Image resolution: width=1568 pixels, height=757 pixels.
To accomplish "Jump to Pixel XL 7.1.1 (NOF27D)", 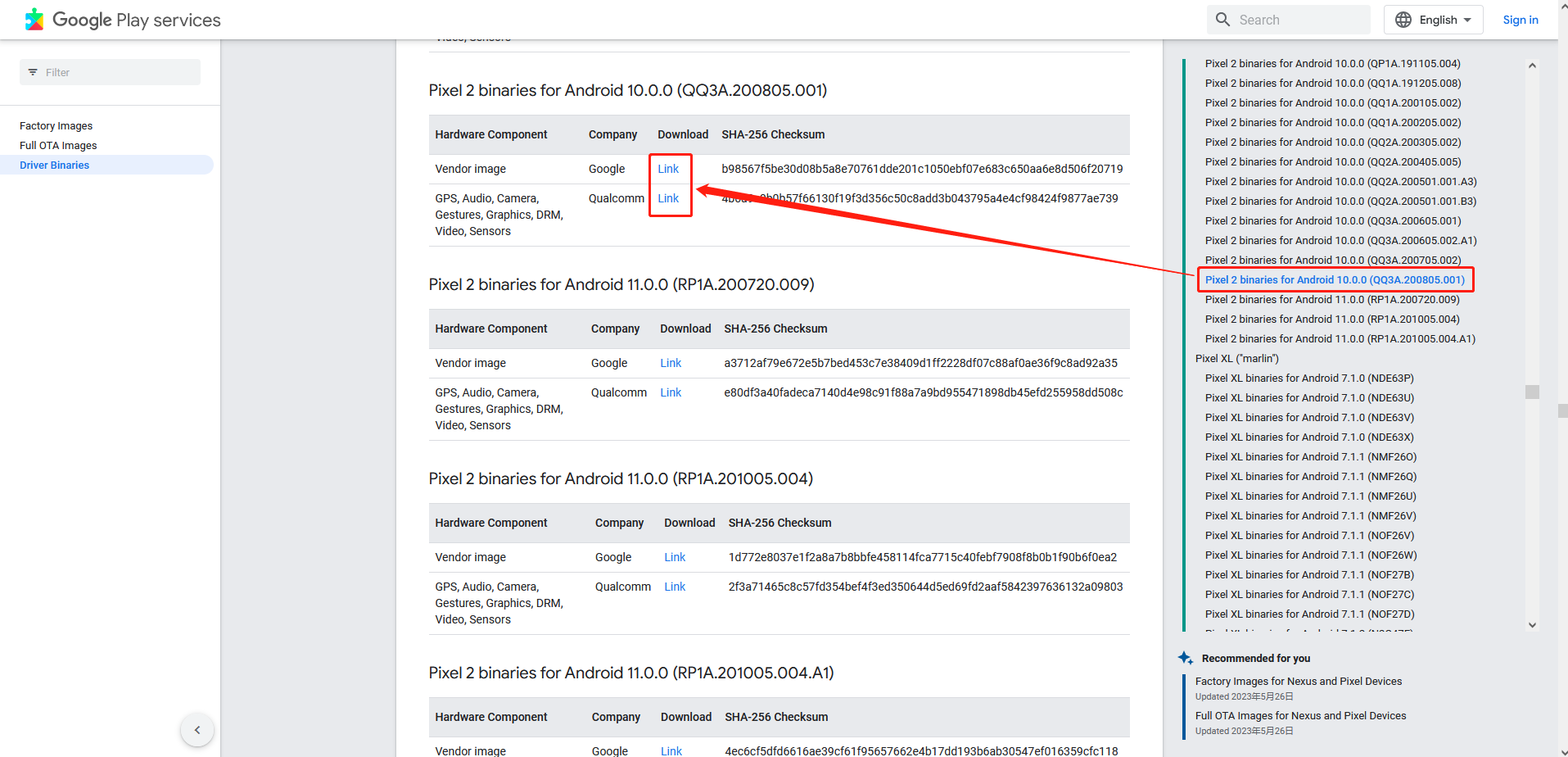I will click(x=1310, y=614).
